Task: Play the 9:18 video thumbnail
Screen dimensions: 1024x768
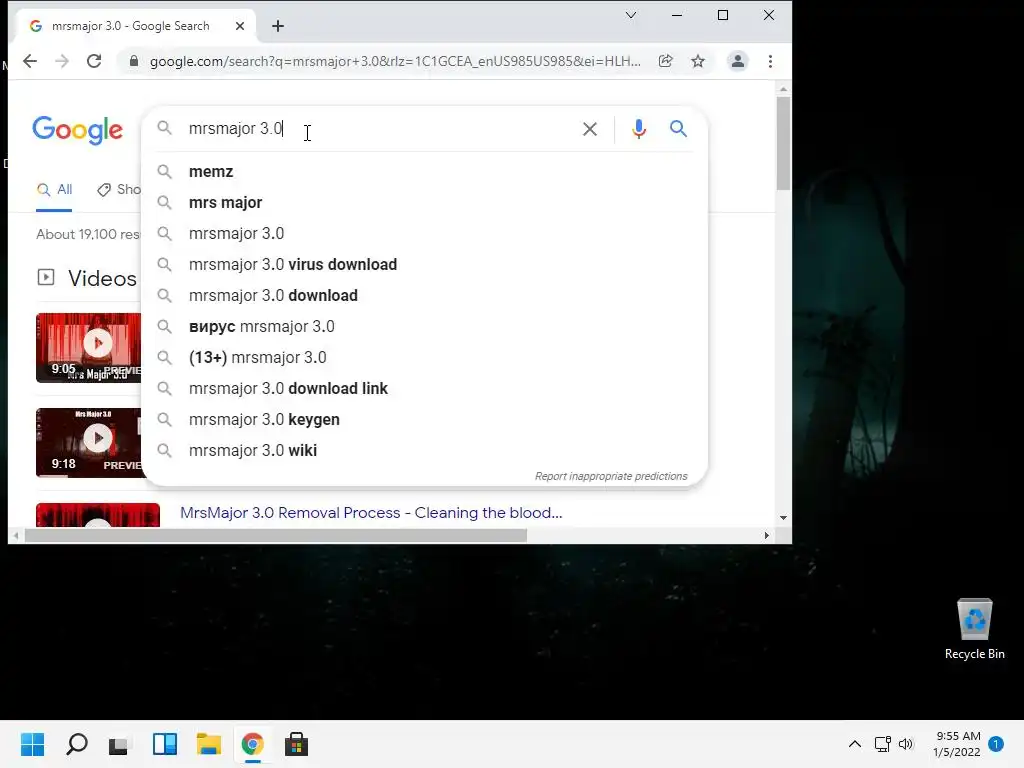Action: pos(89,443)
